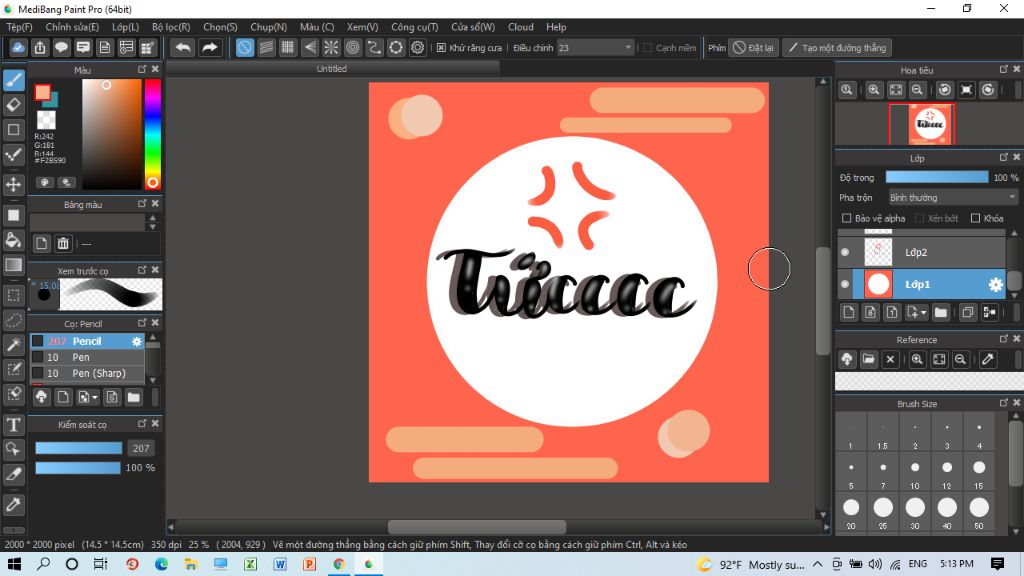This screenshot has width=1024, height=576.
Task: Adjust the Độ trong opacity slider
Action: tap(936, 177)
